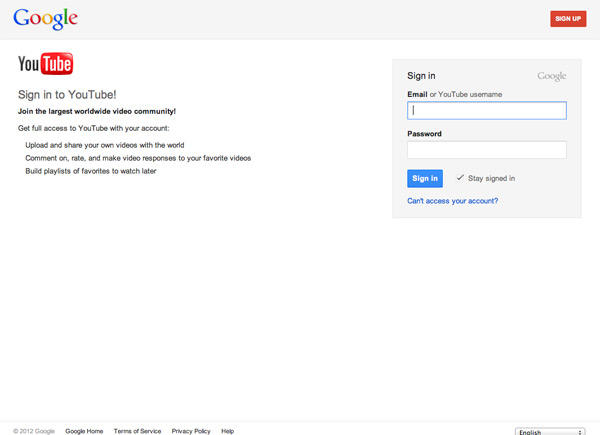Image resolution: width=600 pixels, height=435 pixels.
Task: Click 'Build playlists of favorites' line
Action: tap(91, 171)
